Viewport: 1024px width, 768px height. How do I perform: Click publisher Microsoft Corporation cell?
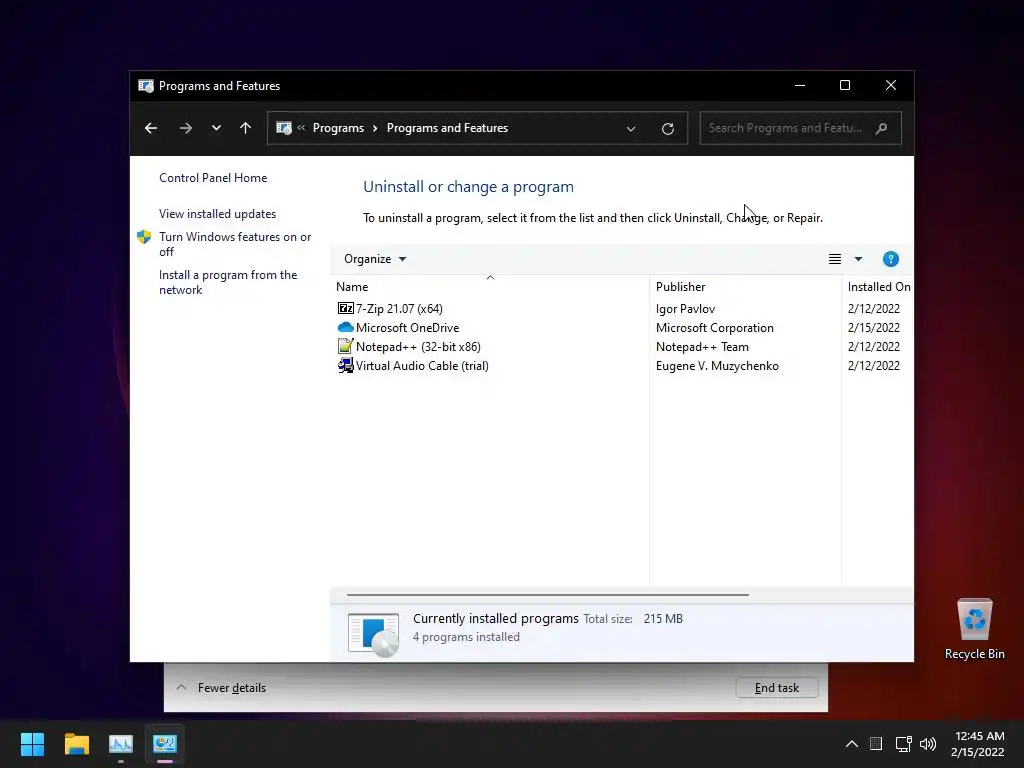714,328
